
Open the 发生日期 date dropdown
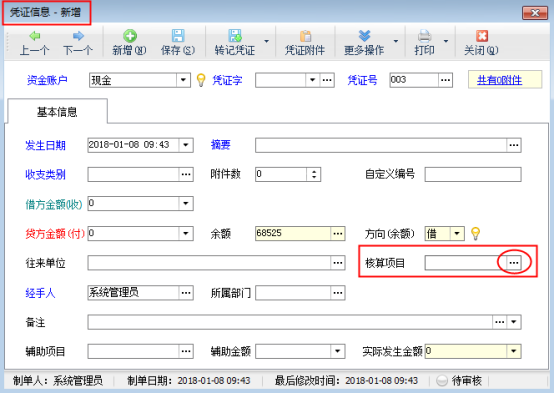coord(186,145)
